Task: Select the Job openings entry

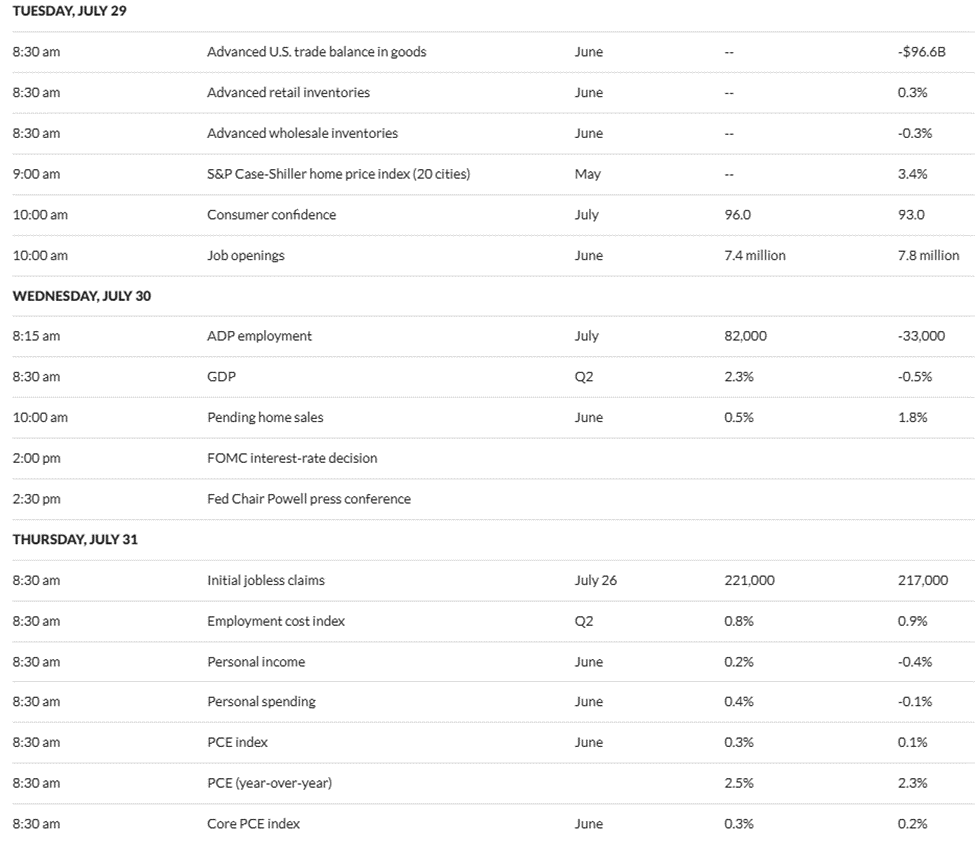Action: (246, 255)
